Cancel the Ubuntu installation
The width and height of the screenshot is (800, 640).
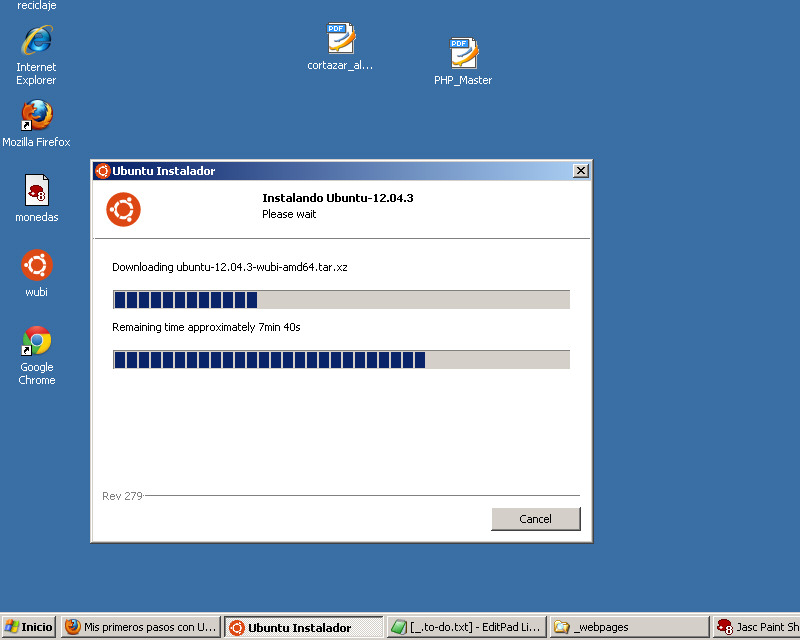tap(536, 519)
